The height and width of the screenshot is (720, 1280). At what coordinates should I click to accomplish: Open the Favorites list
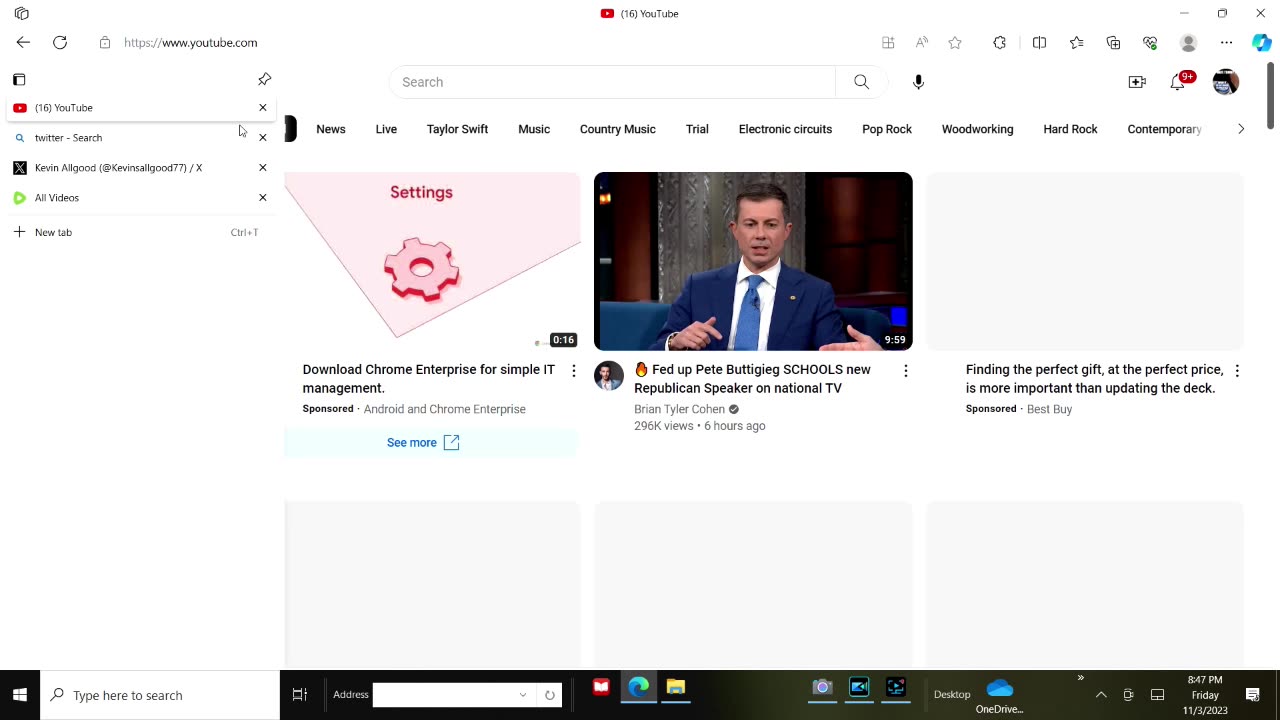point(1076,42)
